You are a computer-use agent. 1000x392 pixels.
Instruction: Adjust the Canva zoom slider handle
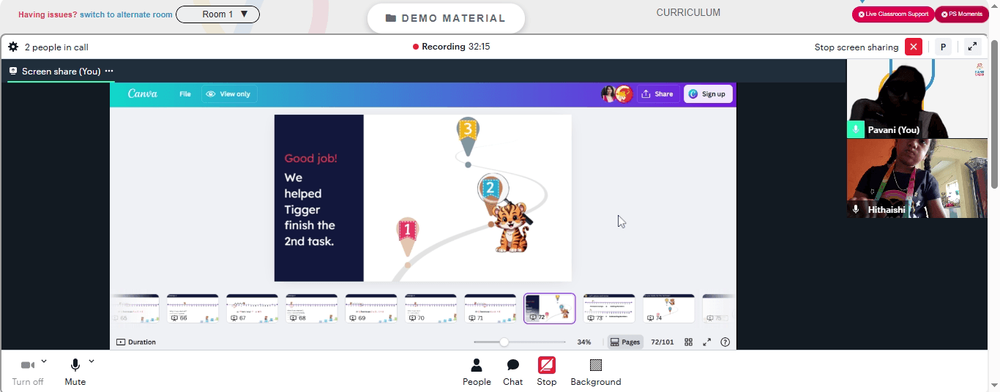504,342
